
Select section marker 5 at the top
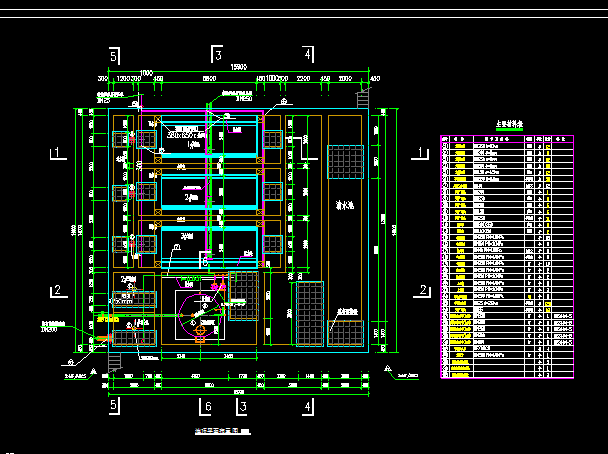(x=114, y=56)
